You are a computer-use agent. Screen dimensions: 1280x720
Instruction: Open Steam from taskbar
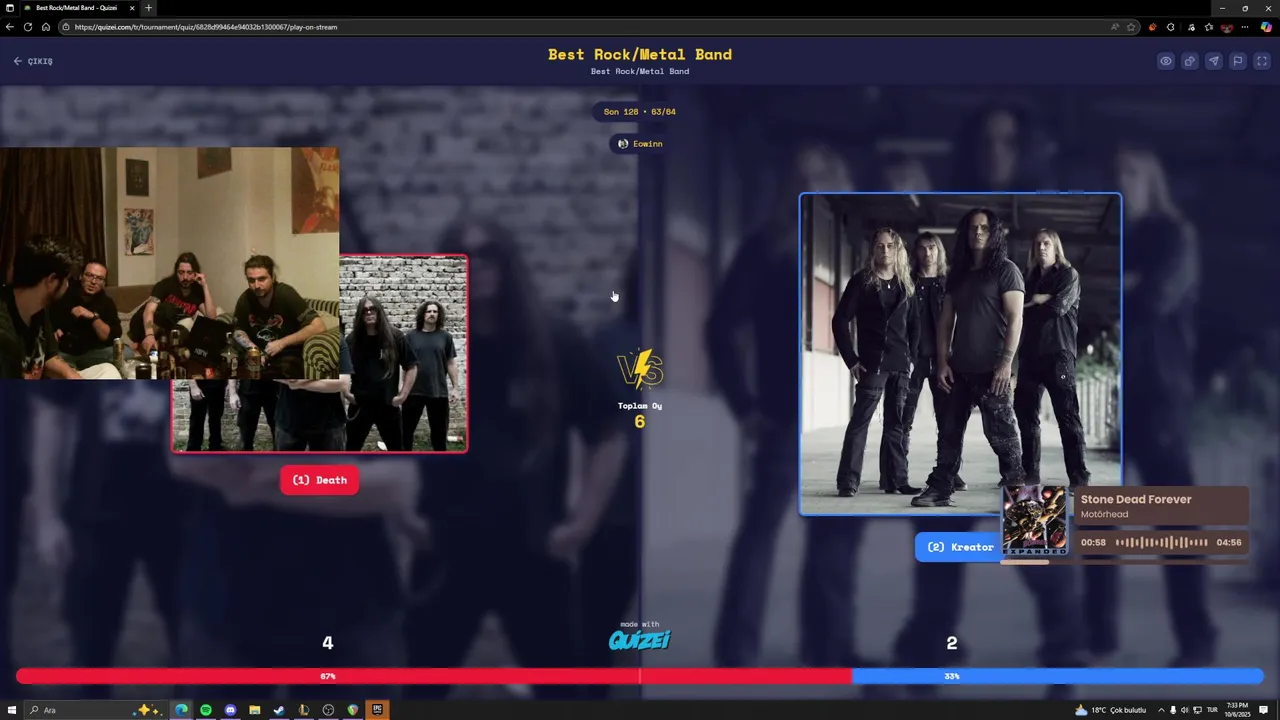[x=279, y=710]
